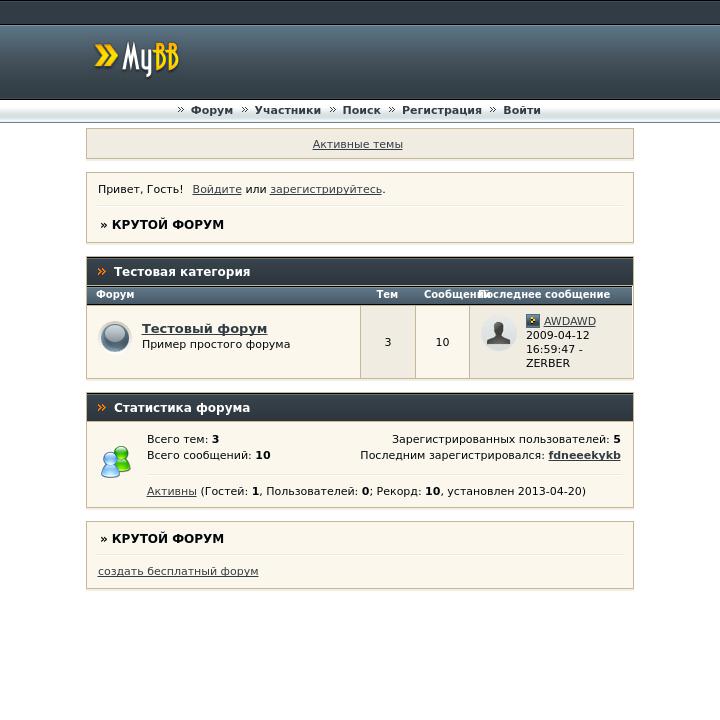
Task: Click the Привет, Гость! greeting text
Action: coord(141,189)
